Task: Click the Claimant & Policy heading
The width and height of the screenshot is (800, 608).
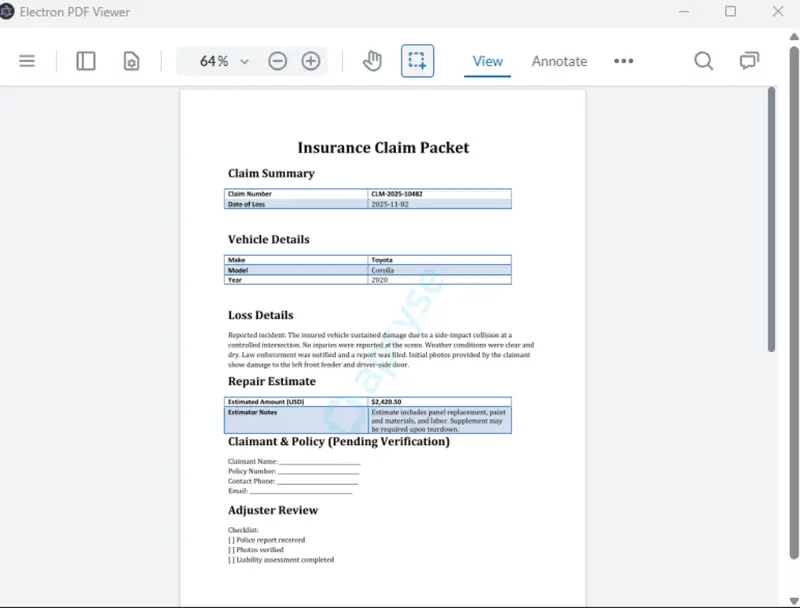Action: [339, 442]
